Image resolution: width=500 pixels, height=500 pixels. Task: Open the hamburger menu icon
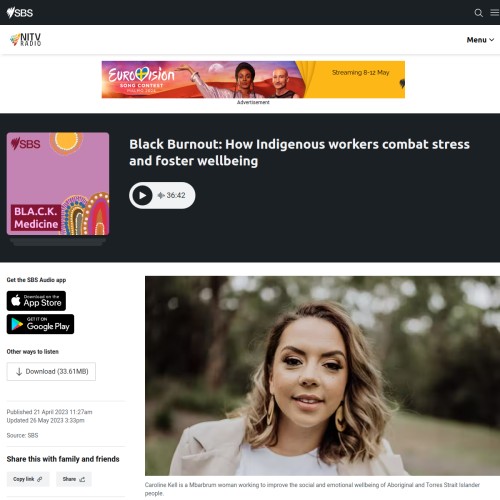point(495,12)
